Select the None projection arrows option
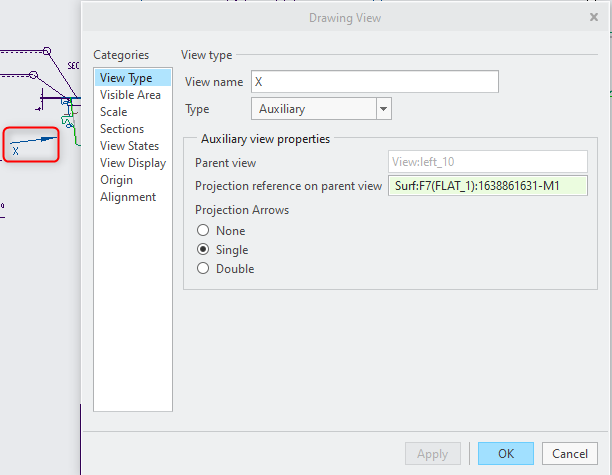 tap(203, 231)
